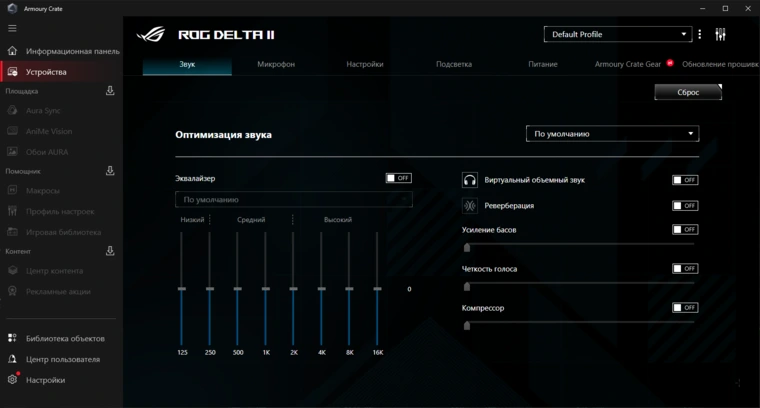
Task: Open Библиотека объектов icon
Action: pos(12,338)
